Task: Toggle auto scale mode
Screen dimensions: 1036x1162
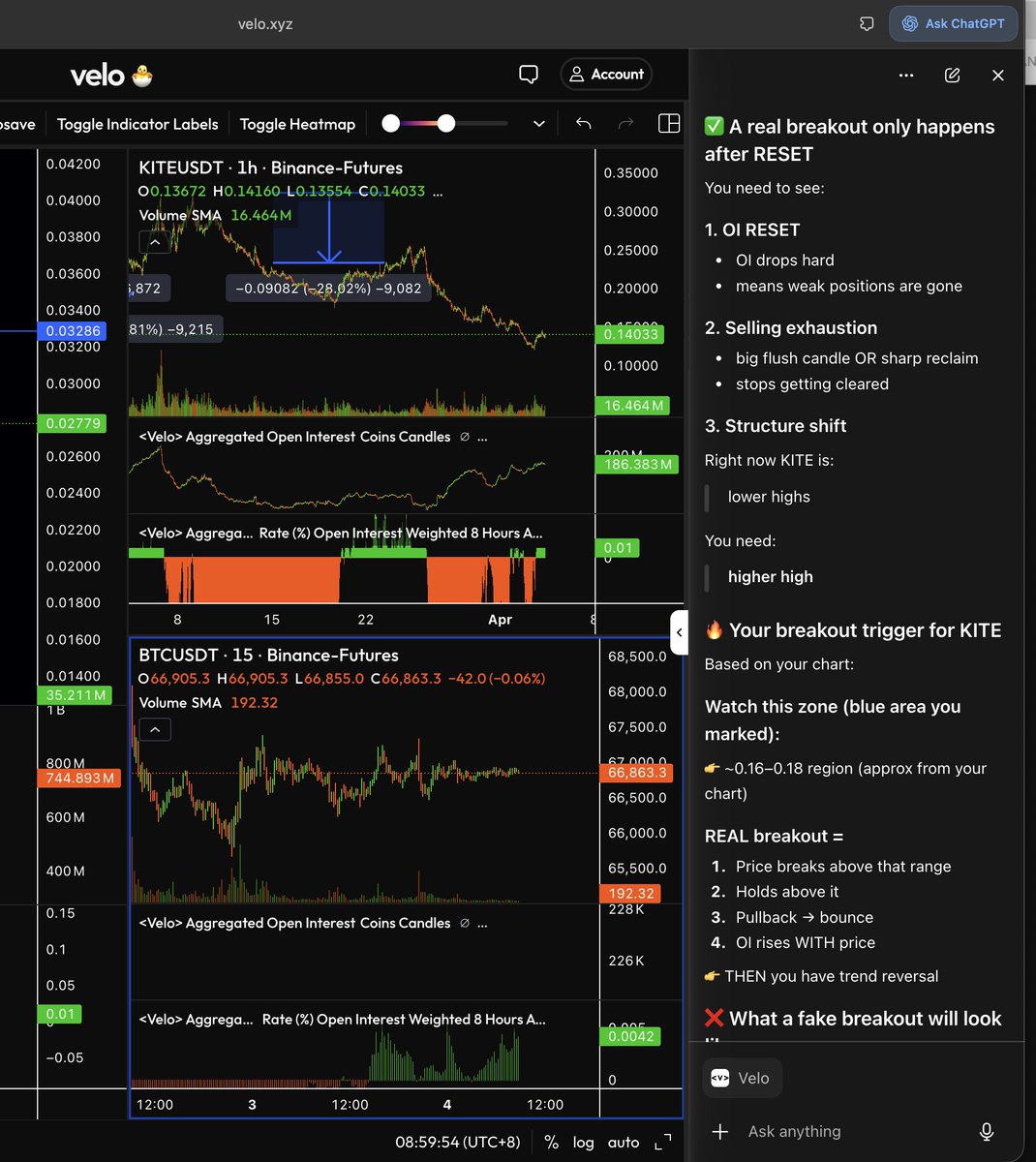Action: pyautogui.click(x=624, y=1143)
